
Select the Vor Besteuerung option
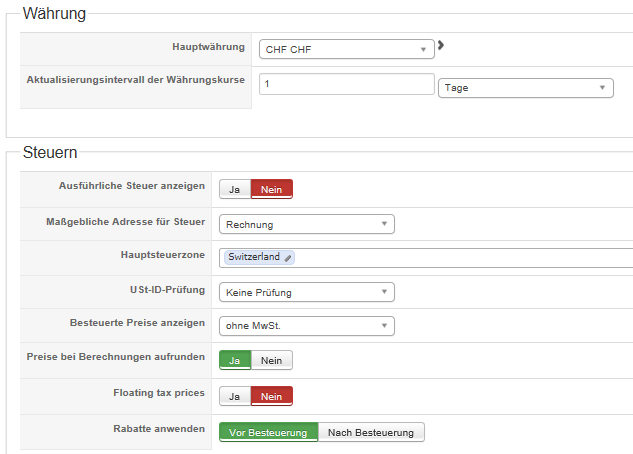point(268,432)
